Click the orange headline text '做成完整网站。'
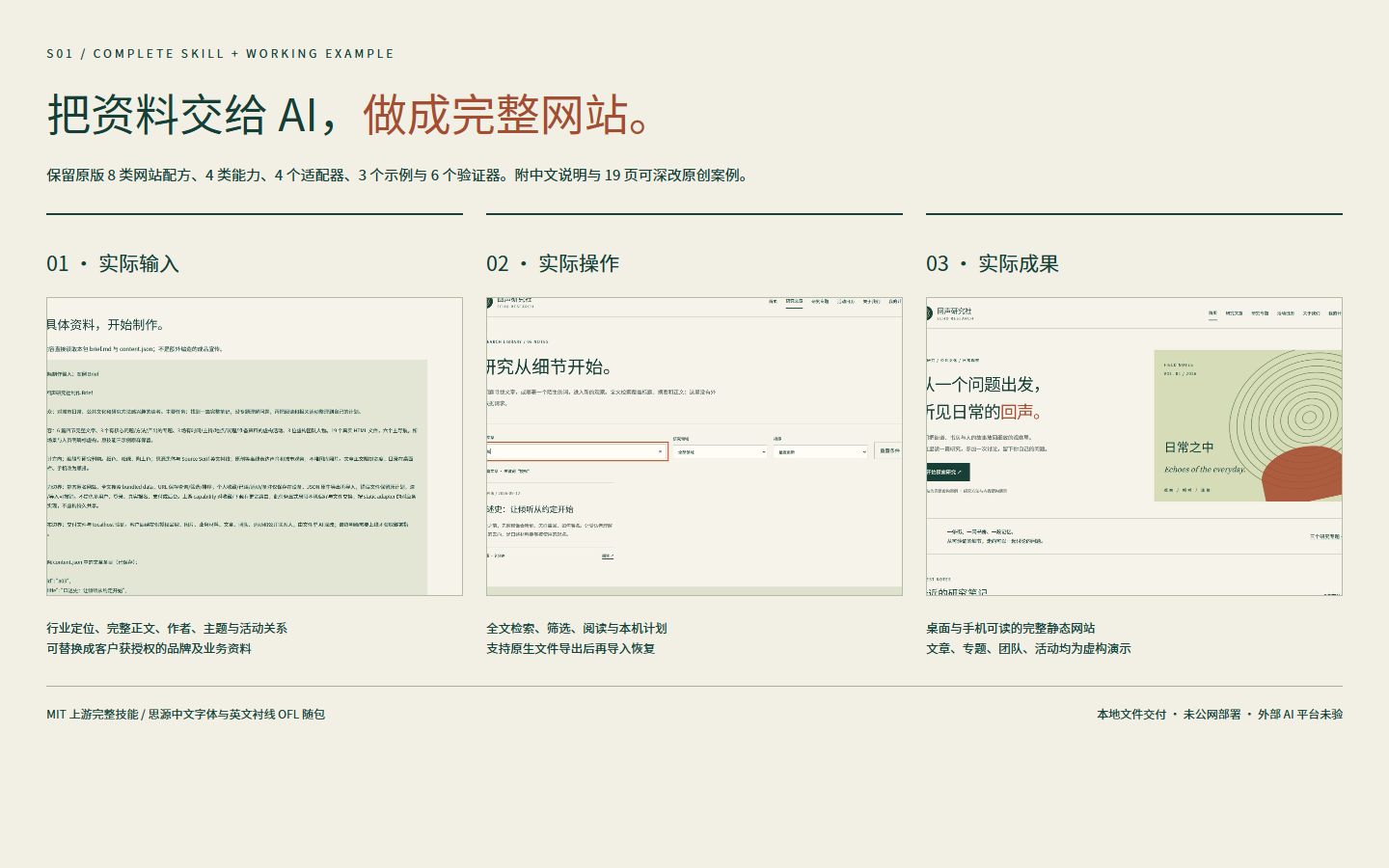The width and height of the screenshot is (1389, 868). pyautogui.click(x=508, y=114)
